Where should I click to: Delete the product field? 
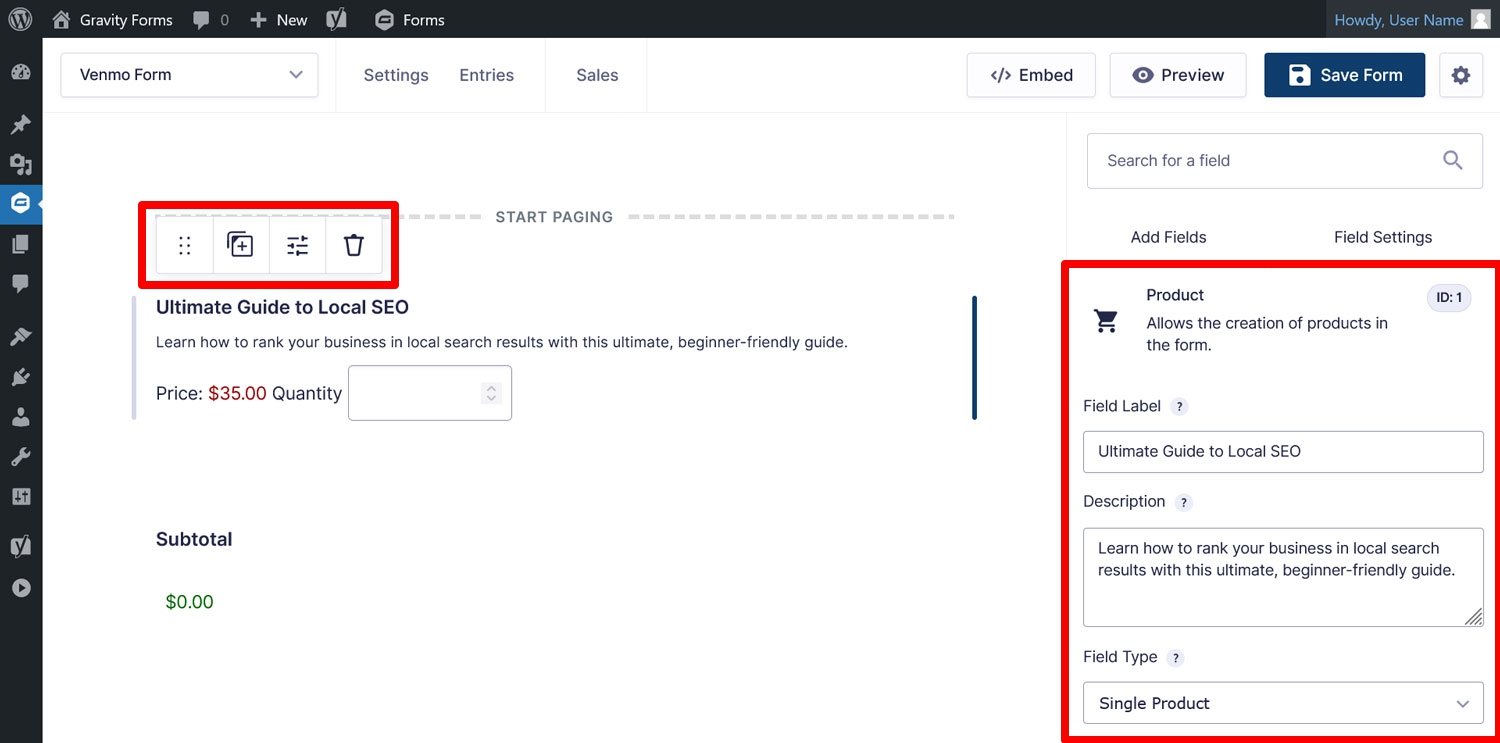[354, 245]
